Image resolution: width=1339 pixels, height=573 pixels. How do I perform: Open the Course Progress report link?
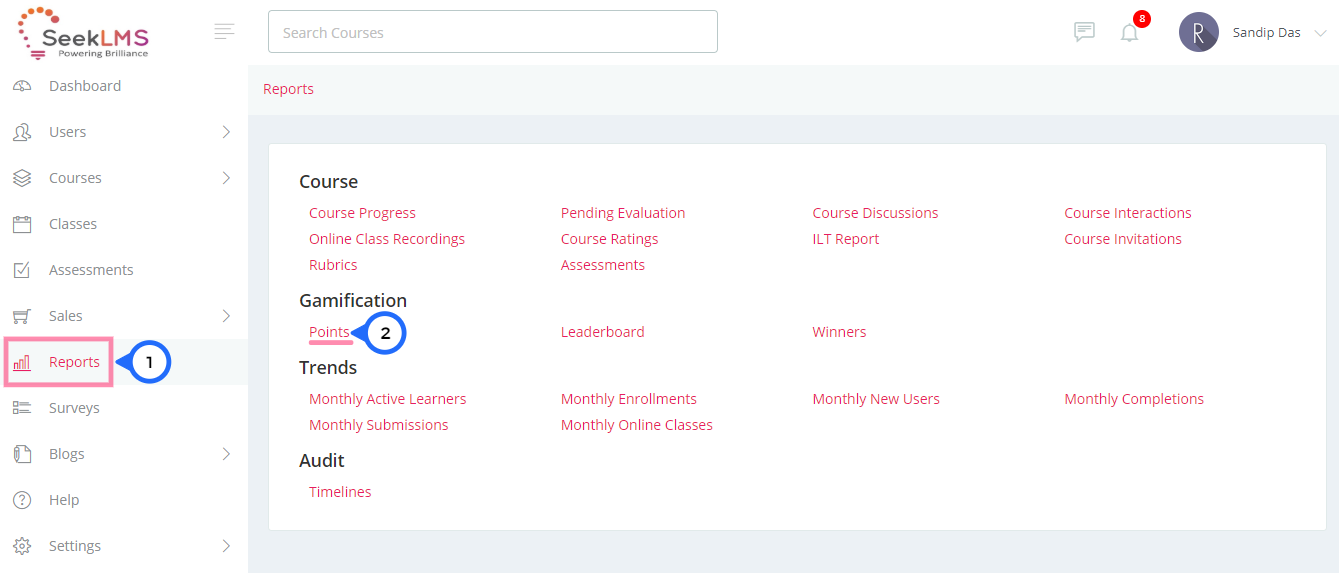click(362, 213)
